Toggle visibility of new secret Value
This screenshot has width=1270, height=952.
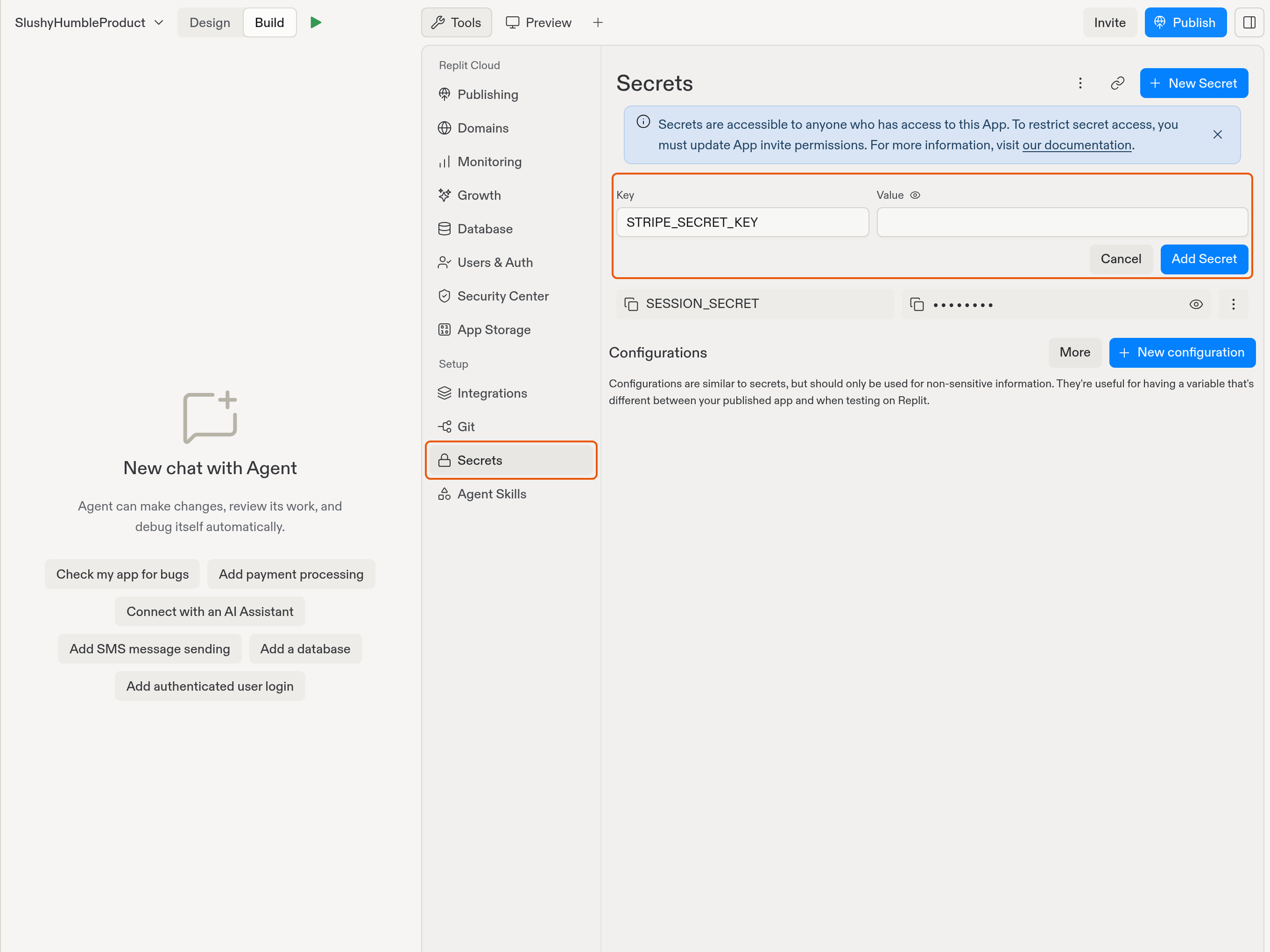[x=915, y=195]
